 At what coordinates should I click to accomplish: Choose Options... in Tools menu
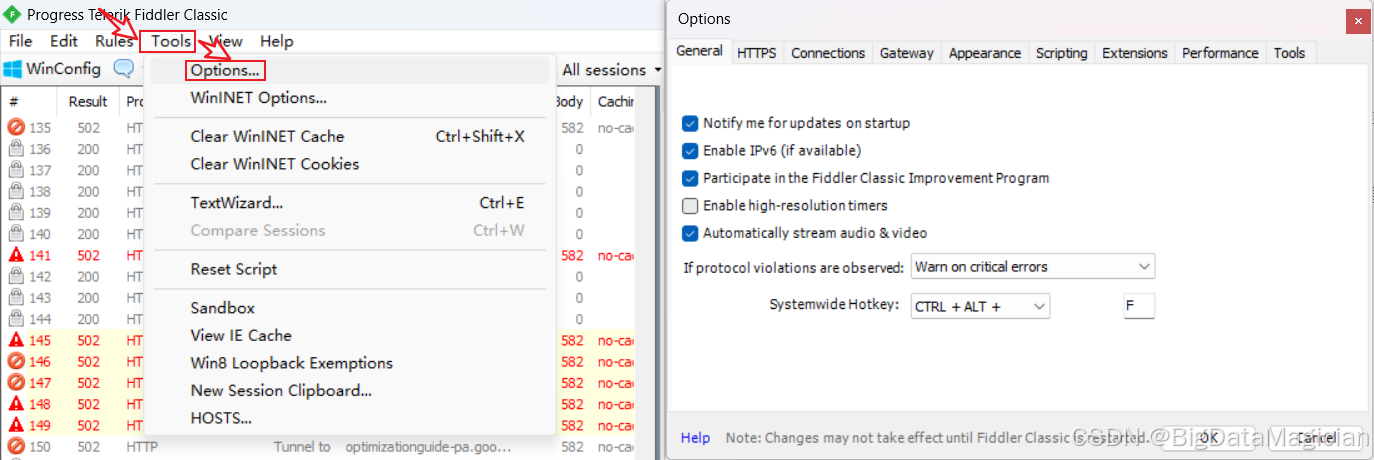(x=225, y=71)
